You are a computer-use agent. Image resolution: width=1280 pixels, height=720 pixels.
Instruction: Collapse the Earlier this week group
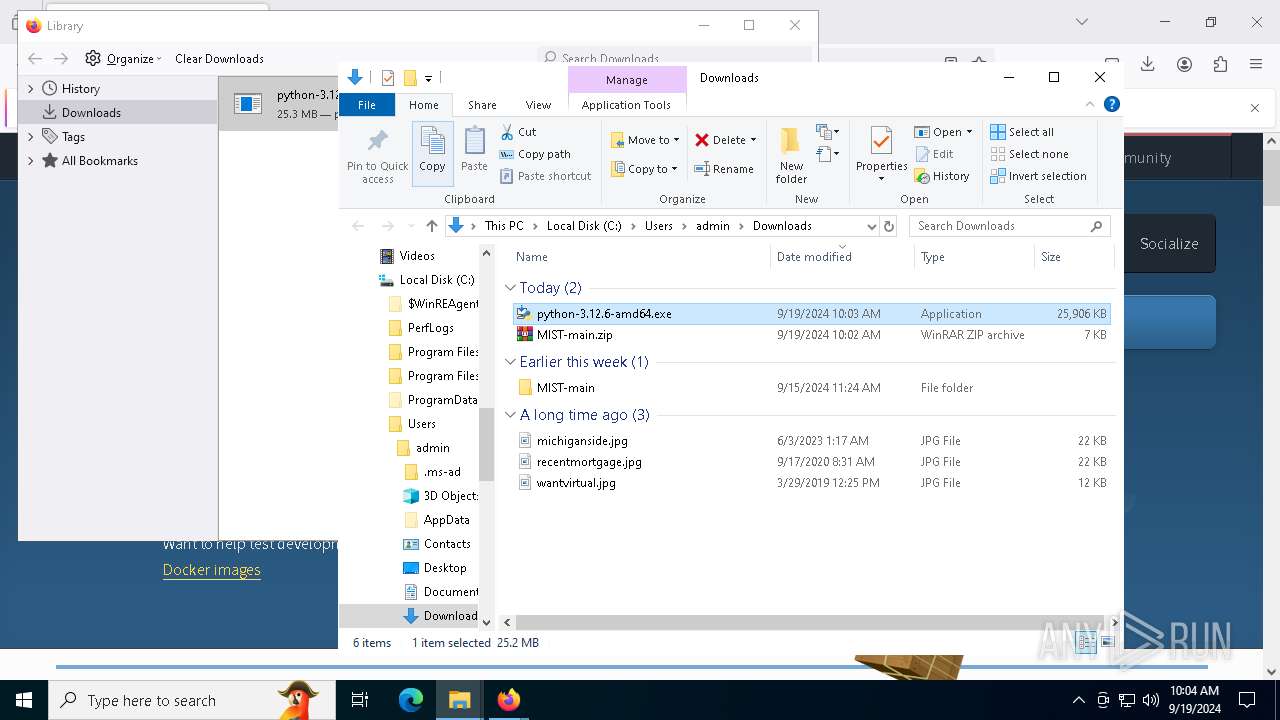(x=511, y=362)
